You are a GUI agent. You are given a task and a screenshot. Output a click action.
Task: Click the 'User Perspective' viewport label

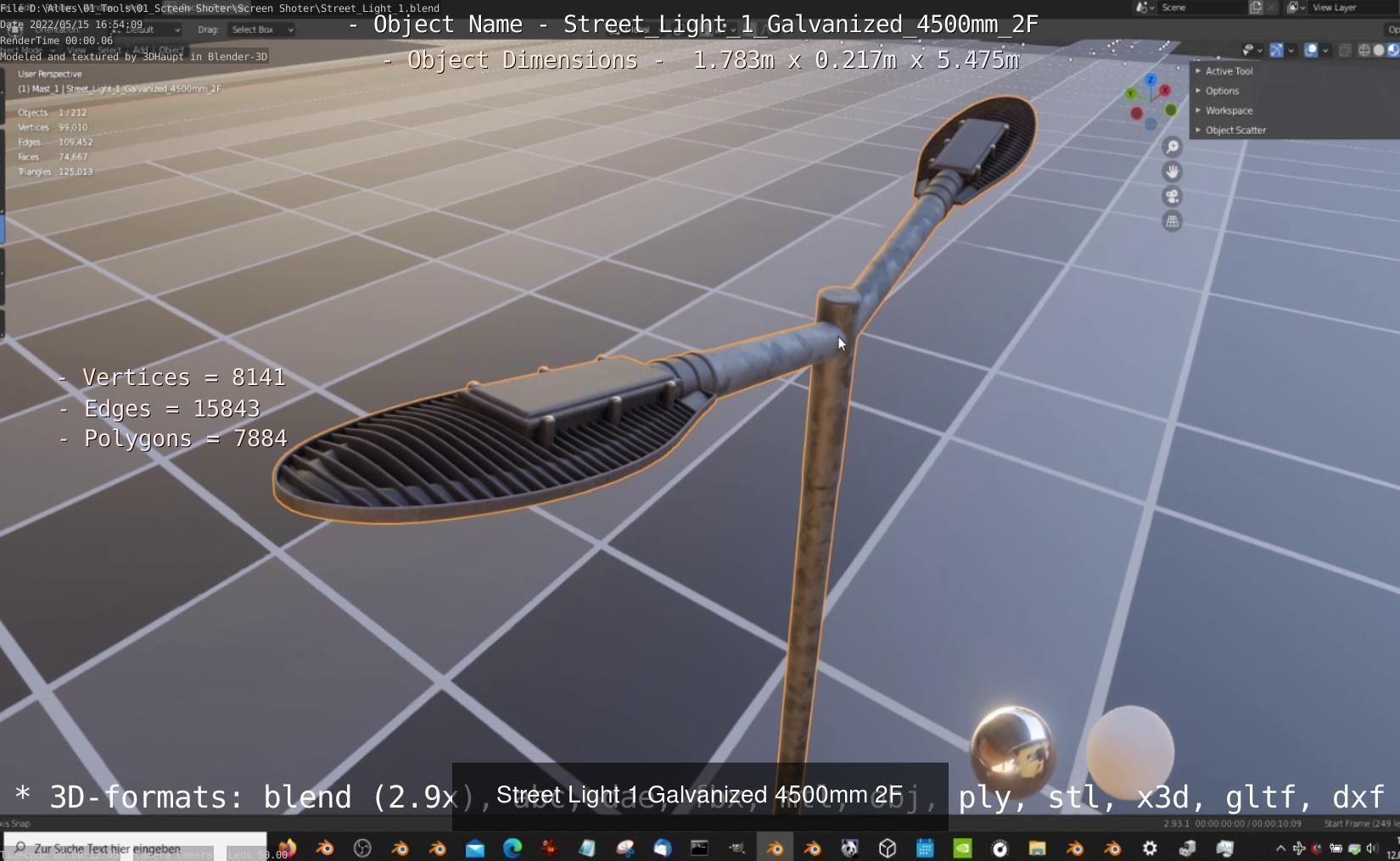pos(50,74)
